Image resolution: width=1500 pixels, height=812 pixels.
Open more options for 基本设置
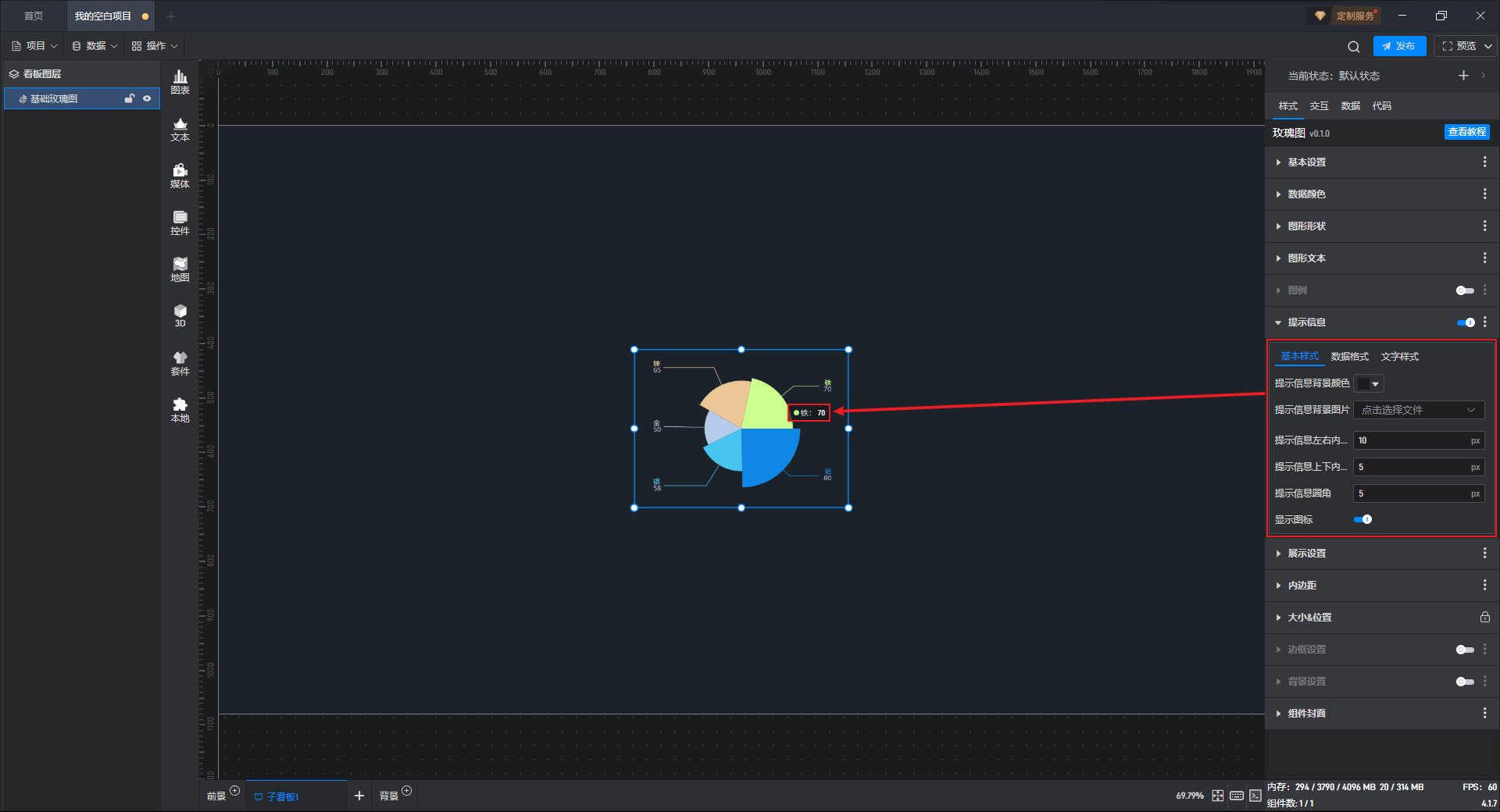point(1484,162)
